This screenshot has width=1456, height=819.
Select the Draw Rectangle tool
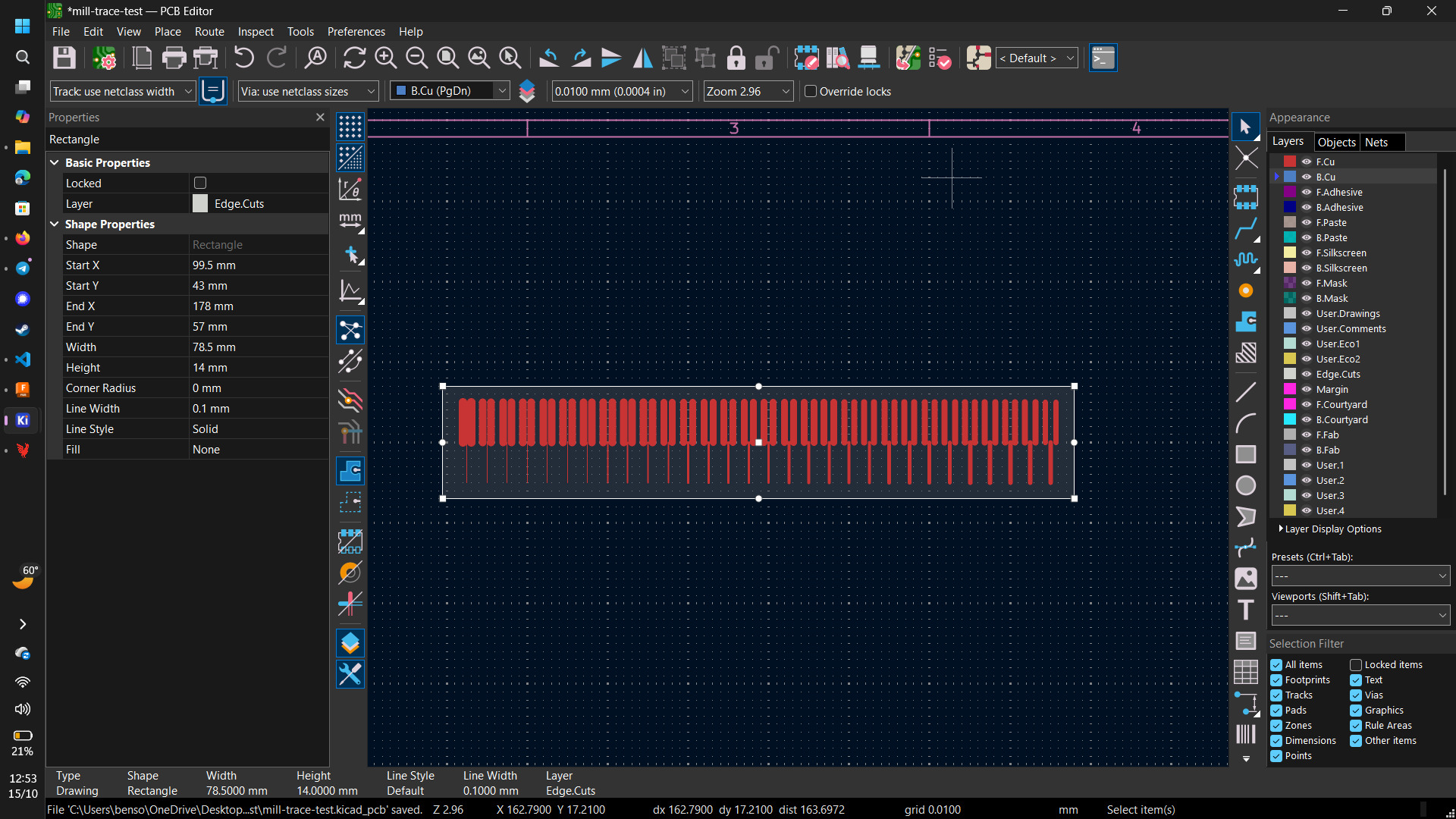click(1245, 454)
